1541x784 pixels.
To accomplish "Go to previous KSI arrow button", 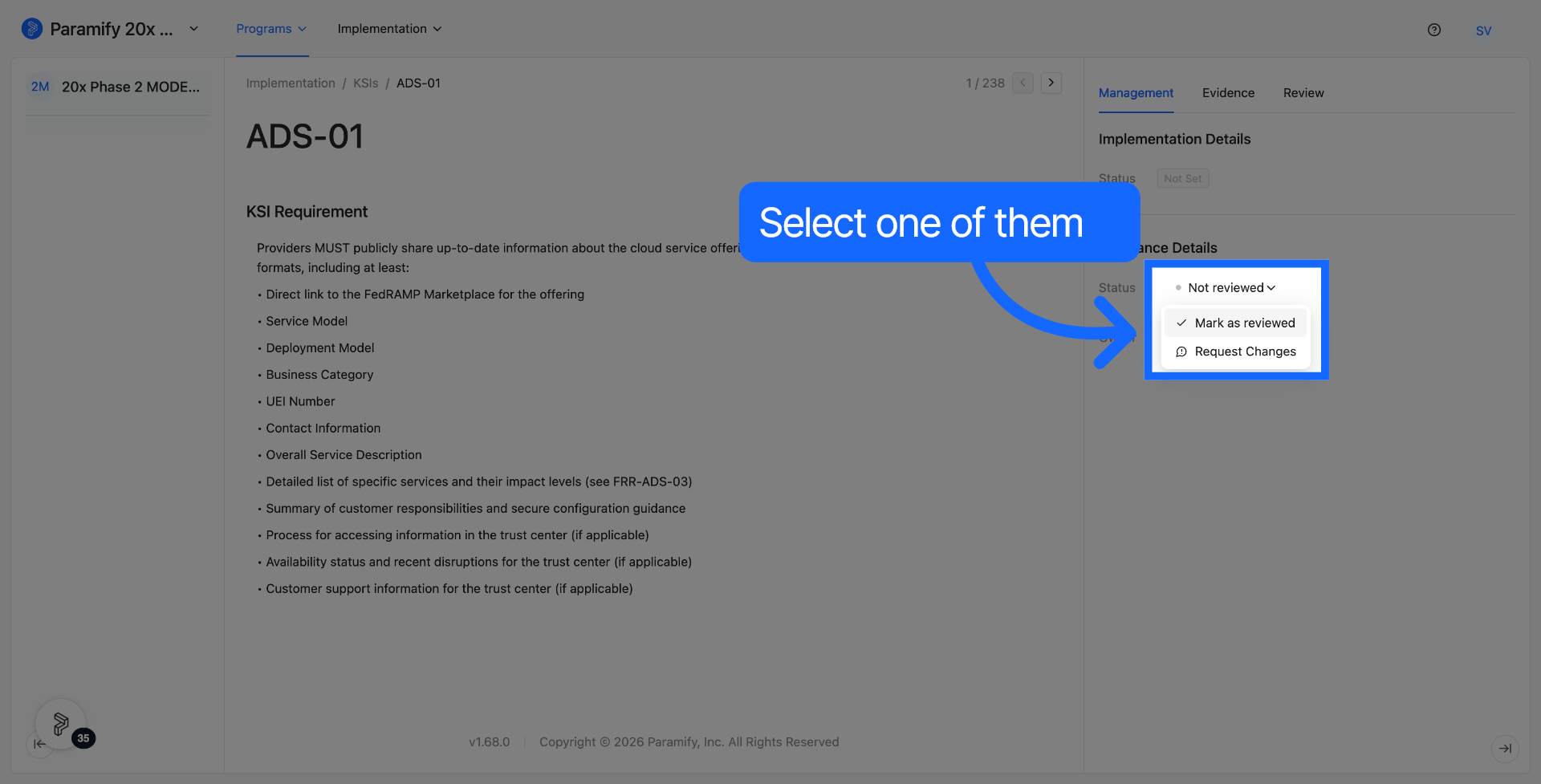I will pyautogui.click(x=1023, y=83).
